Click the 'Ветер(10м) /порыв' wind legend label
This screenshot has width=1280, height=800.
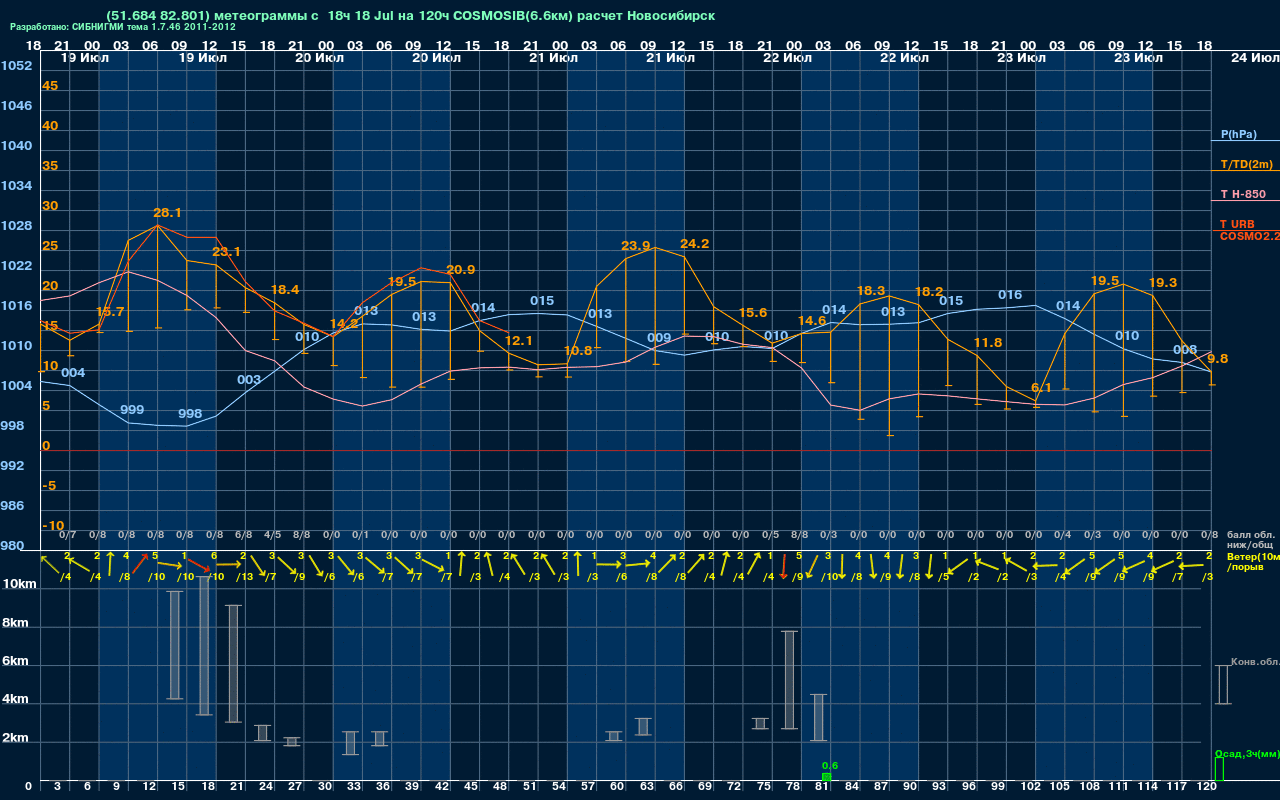coord(1252,561)
